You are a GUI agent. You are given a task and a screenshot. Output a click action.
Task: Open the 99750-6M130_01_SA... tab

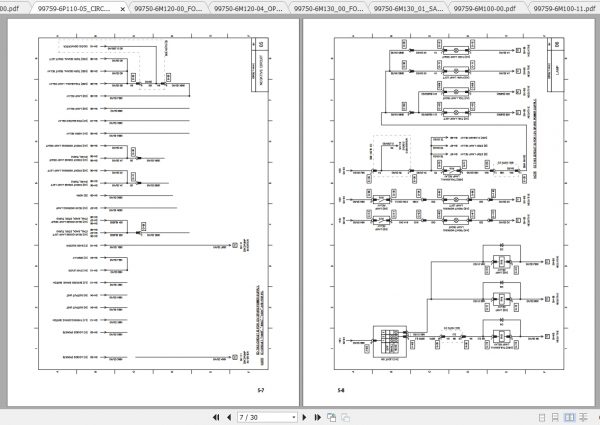pyautogui.click(x=408, y=8)
